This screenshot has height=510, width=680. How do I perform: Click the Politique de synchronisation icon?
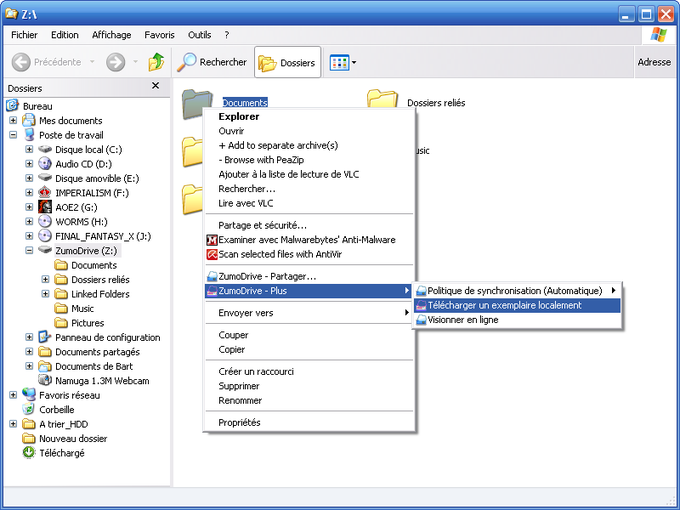click(421, 291)
